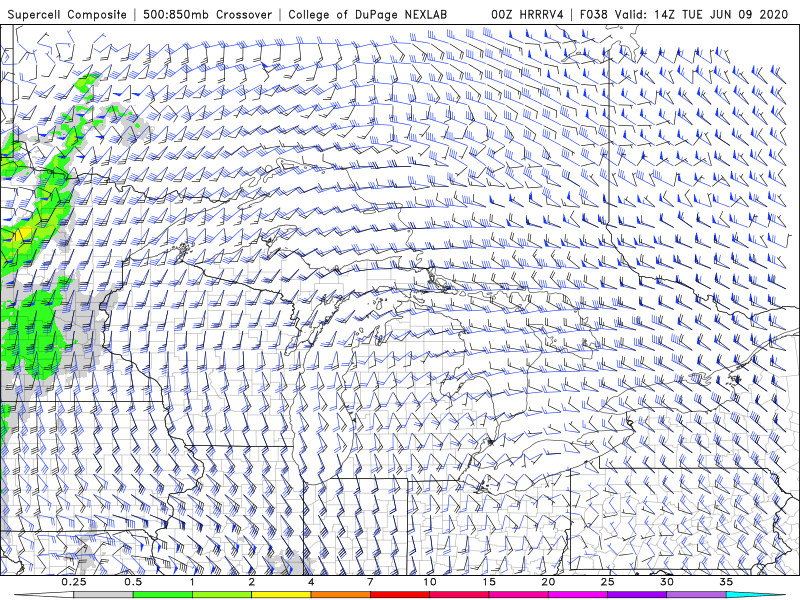Click the cyan above-35 legend arrow swatch
This screenshot has width=800, height=600.
pos(755,595)
